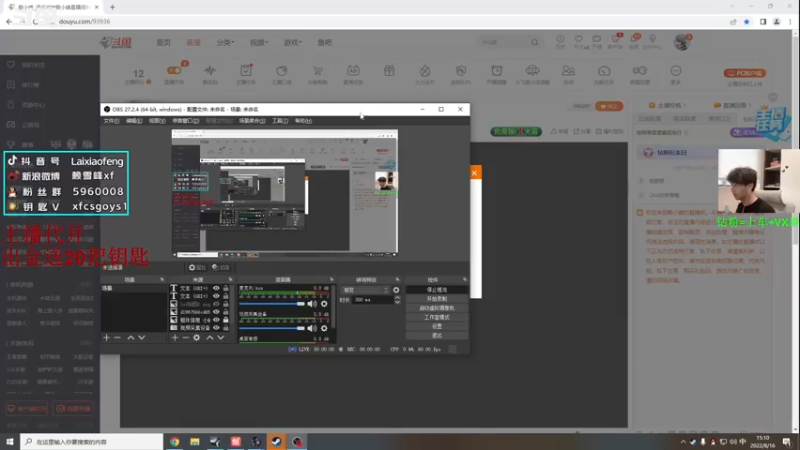Remove the selected source with minus icon
This screenshot has height=450, width=800.
(186, 338)
